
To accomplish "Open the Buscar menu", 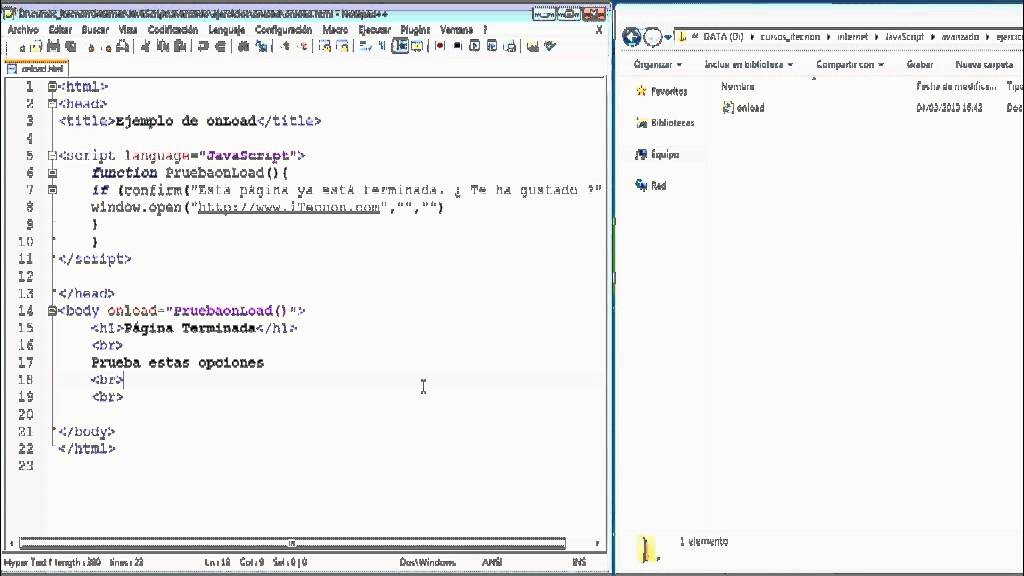I will pyautogui.click(x=95, y=29).
